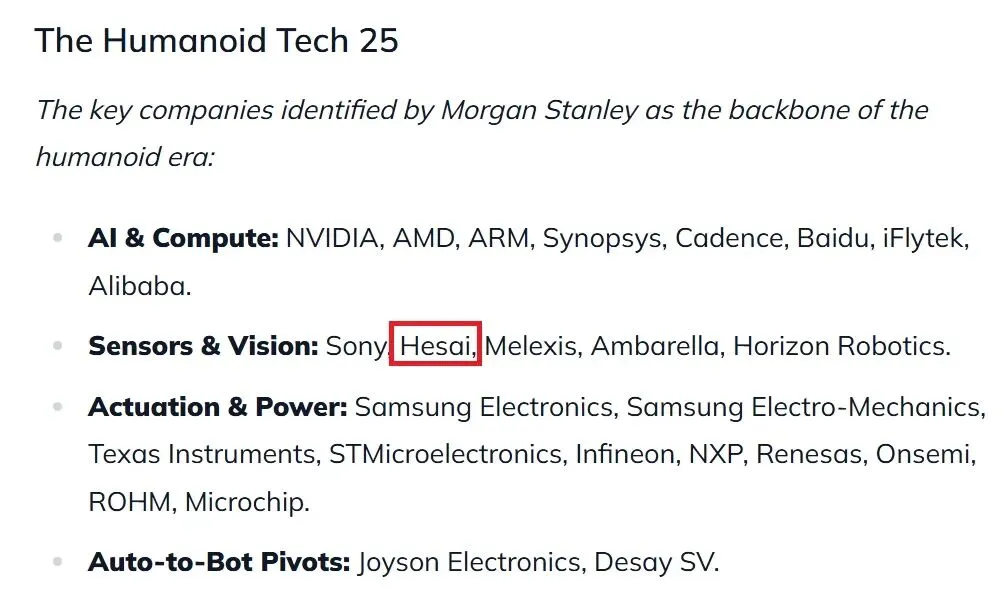This screenshot has width=1007, height=605.
Task: Click Morgan Stanley in the italic subtitle
Action: [x=538, y=110]
